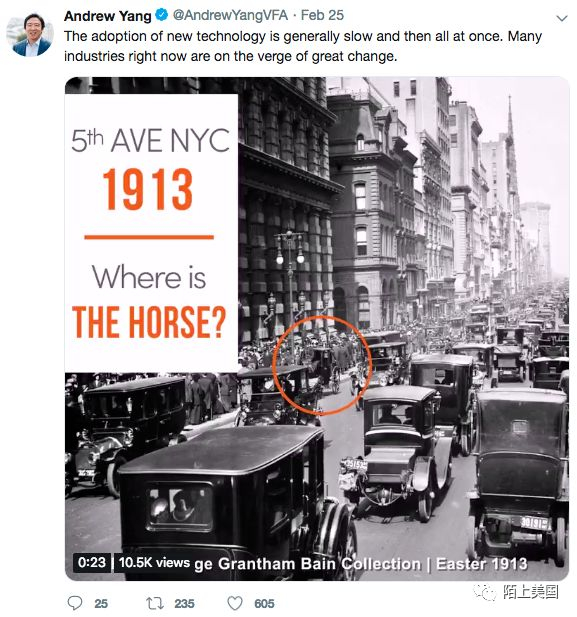Open the tweet options chevron menu
The image size is (577, 617).
click(562, 18)
